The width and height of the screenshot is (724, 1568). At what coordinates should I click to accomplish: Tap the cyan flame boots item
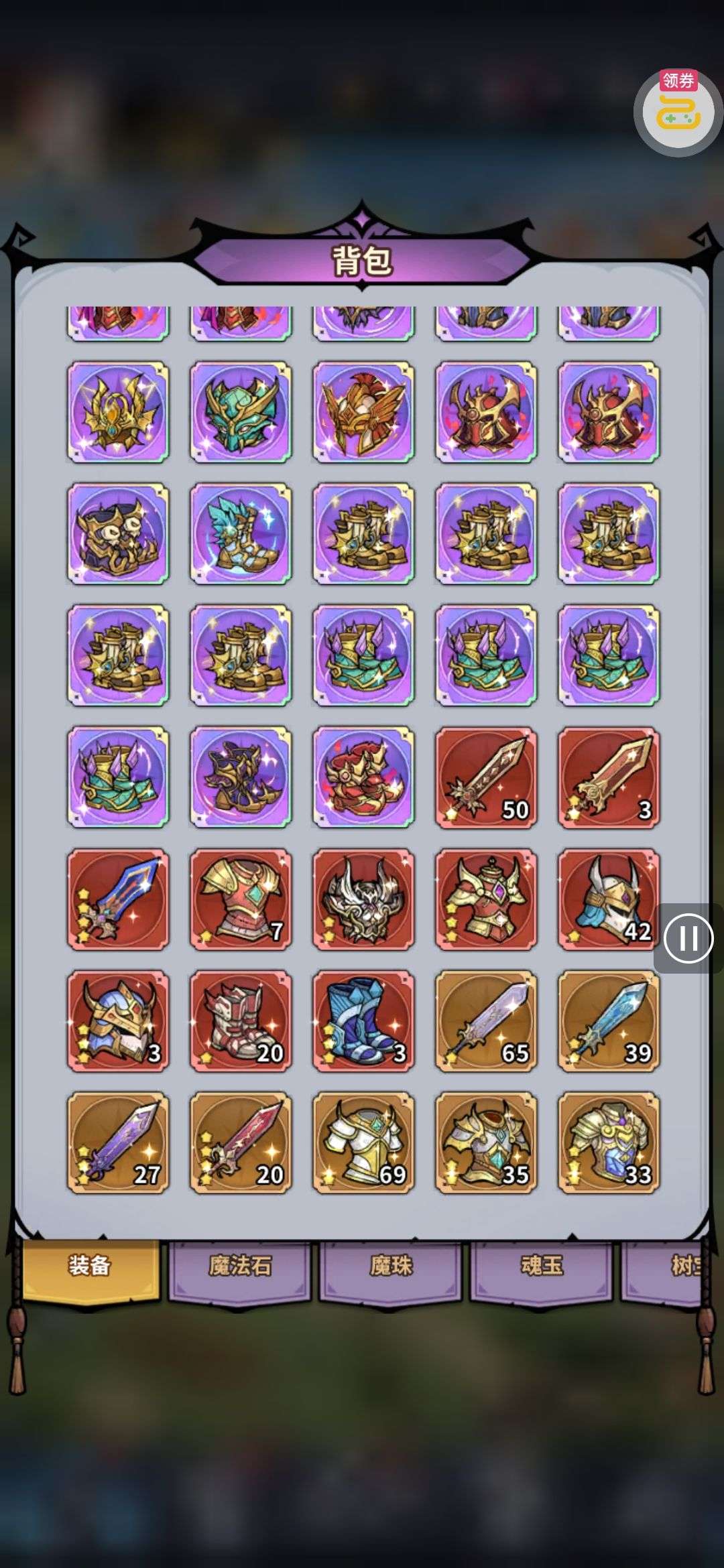click(x=241, y=533)
